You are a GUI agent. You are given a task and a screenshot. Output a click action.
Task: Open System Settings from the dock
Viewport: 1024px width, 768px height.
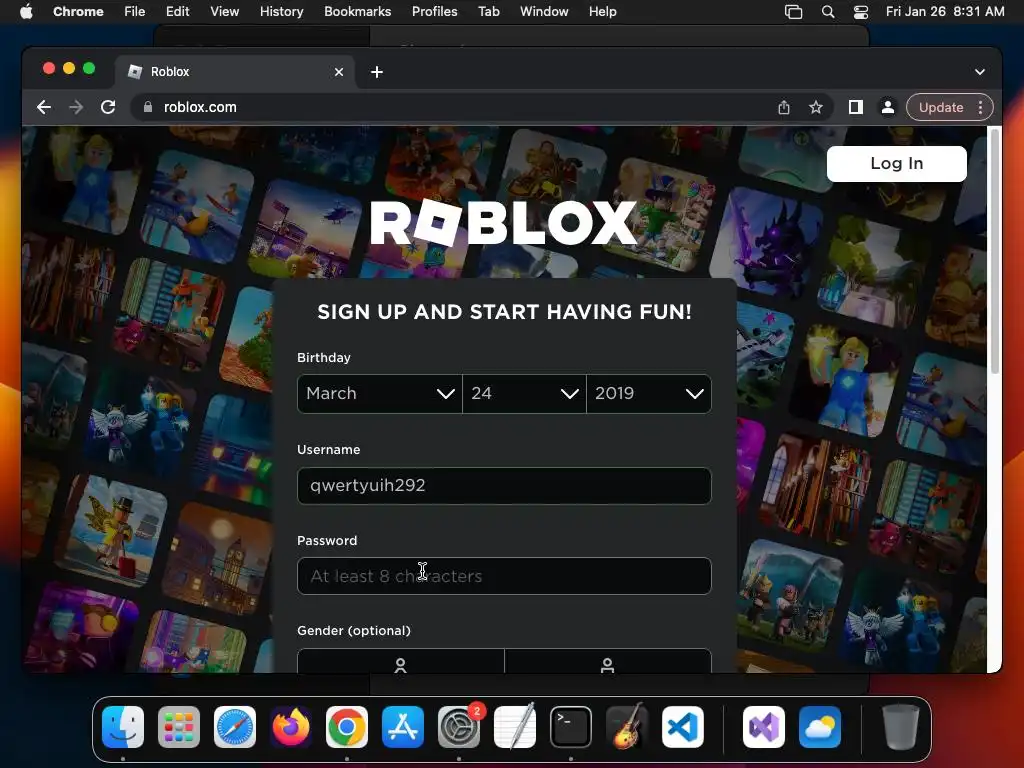[x=458, y=727]
